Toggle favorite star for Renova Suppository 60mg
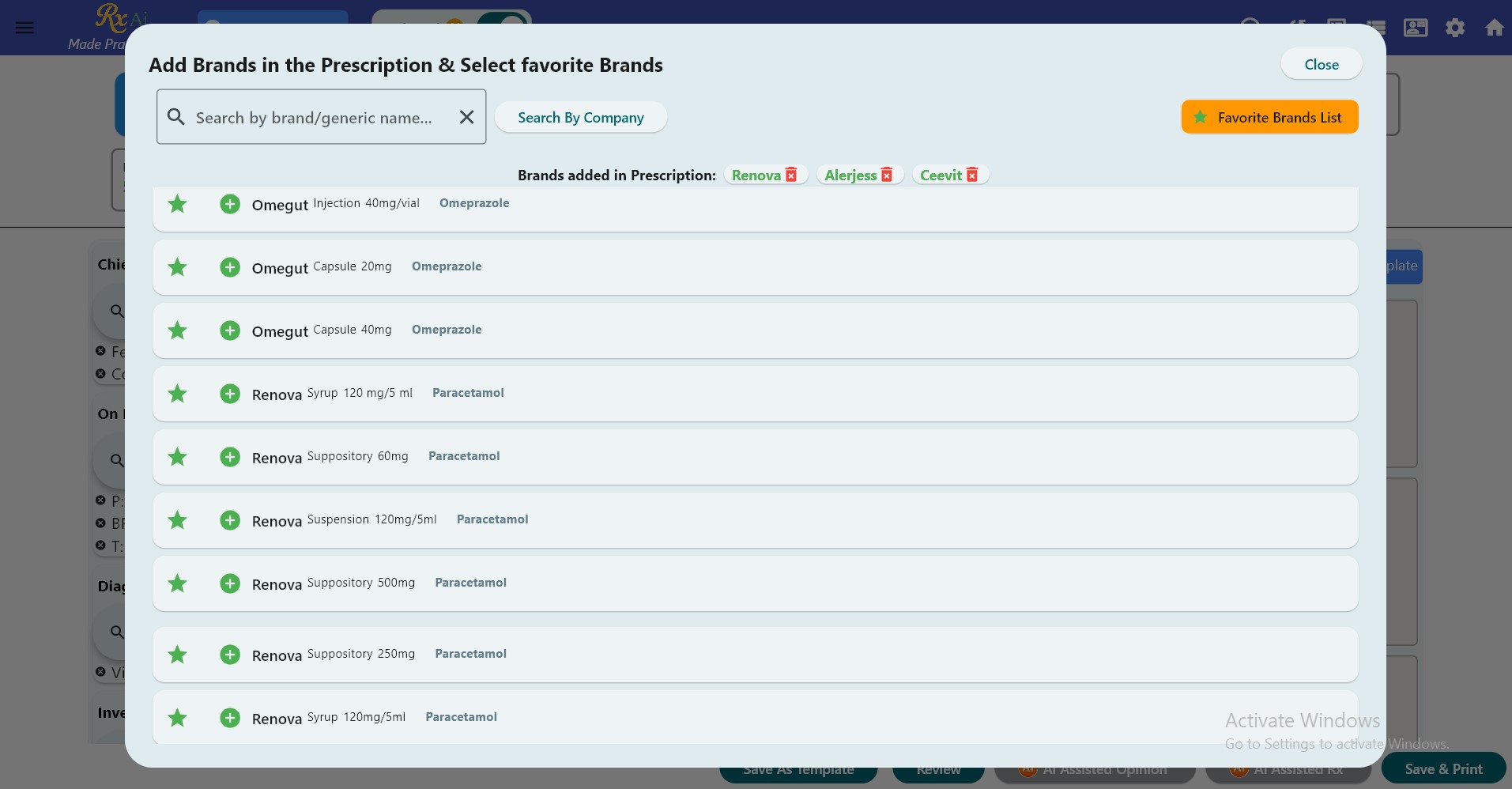This screenshot has width=1512, height=789. (178, 457)
